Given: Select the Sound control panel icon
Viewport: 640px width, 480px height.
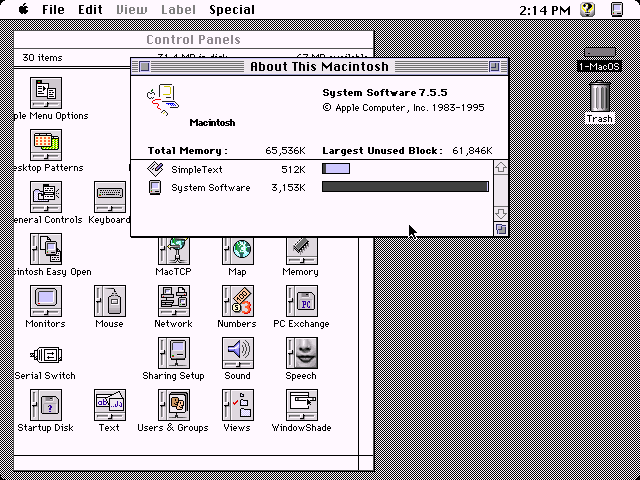Looking at the screenshot, I should coord(238,353).
